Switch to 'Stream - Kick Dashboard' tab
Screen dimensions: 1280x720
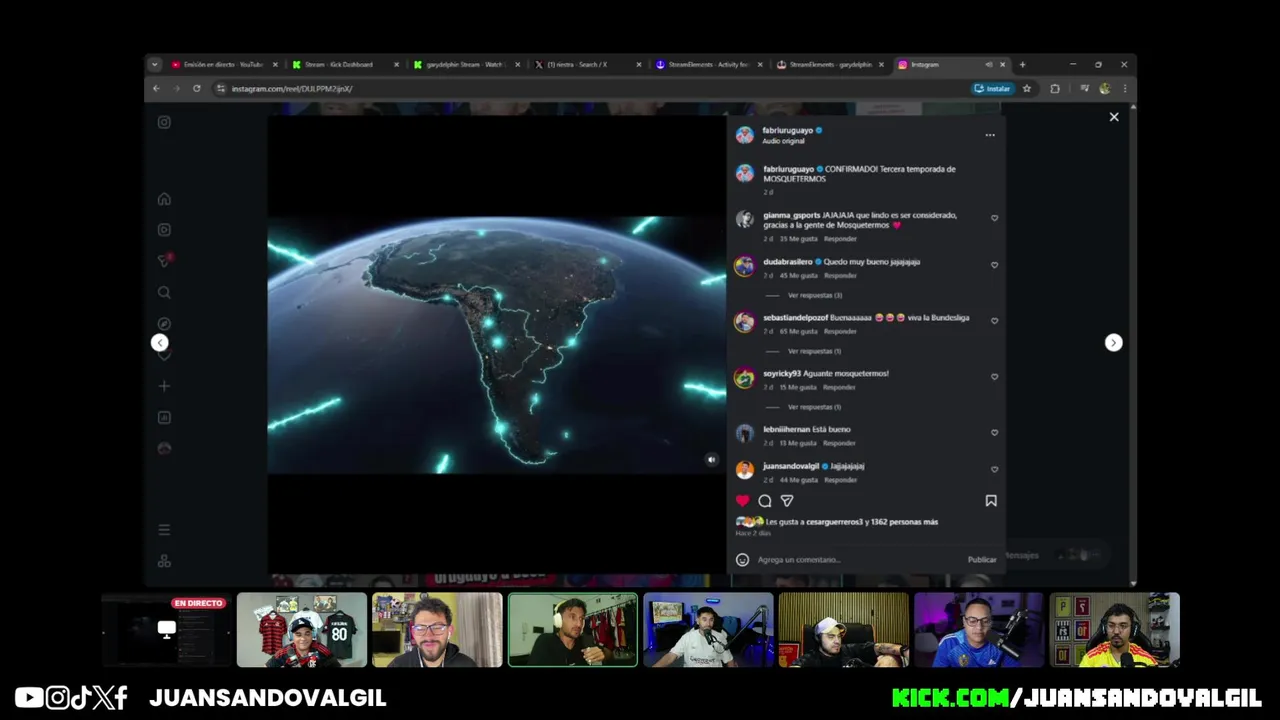(345, 65)
